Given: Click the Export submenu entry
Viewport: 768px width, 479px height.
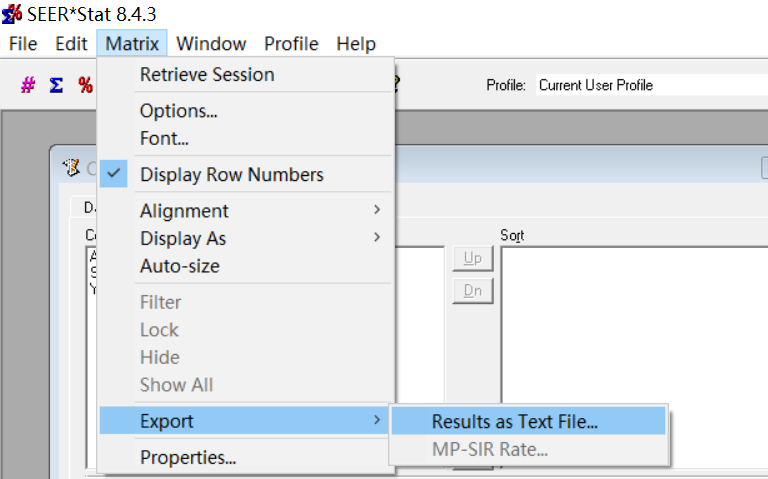Looking at the screenshot, I should [246, 420].
